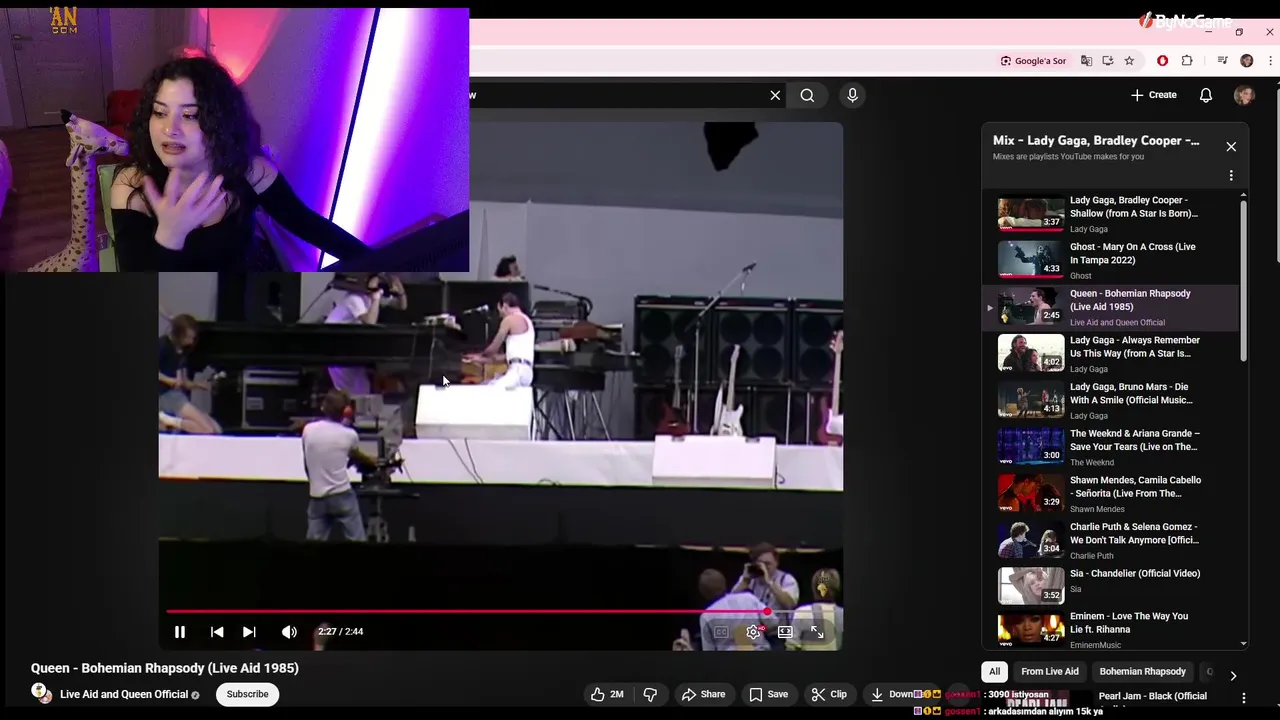Dislike the video
This screenshot has width=1280, height=720.
[x=650, y=694]
